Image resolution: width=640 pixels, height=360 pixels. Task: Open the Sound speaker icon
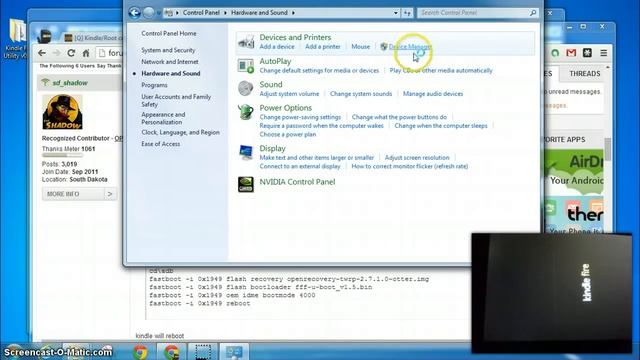246,89
